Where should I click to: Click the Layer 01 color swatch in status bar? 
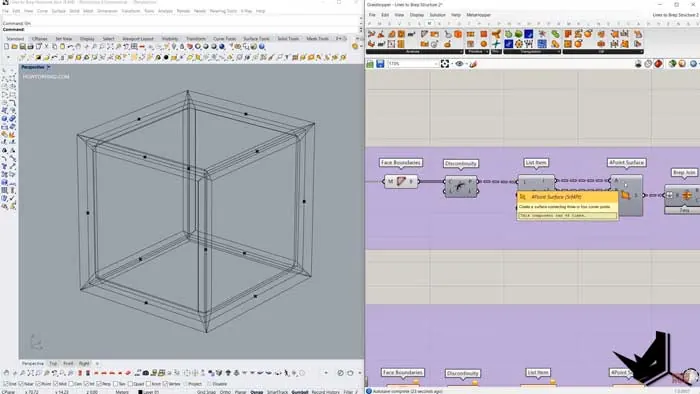[140, 392]
